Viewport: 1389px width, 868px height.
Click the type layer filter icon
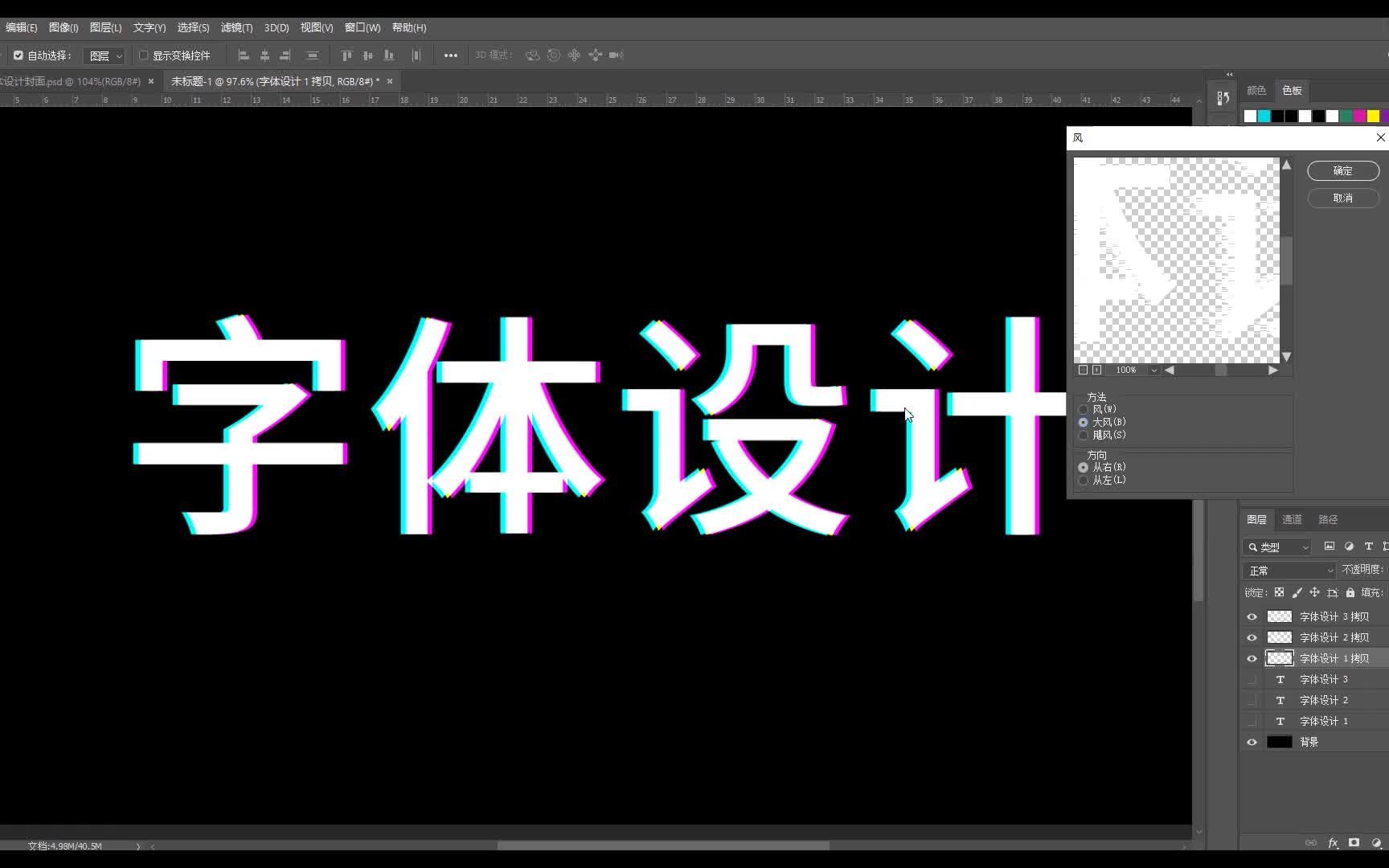(x=1369, y=547)
